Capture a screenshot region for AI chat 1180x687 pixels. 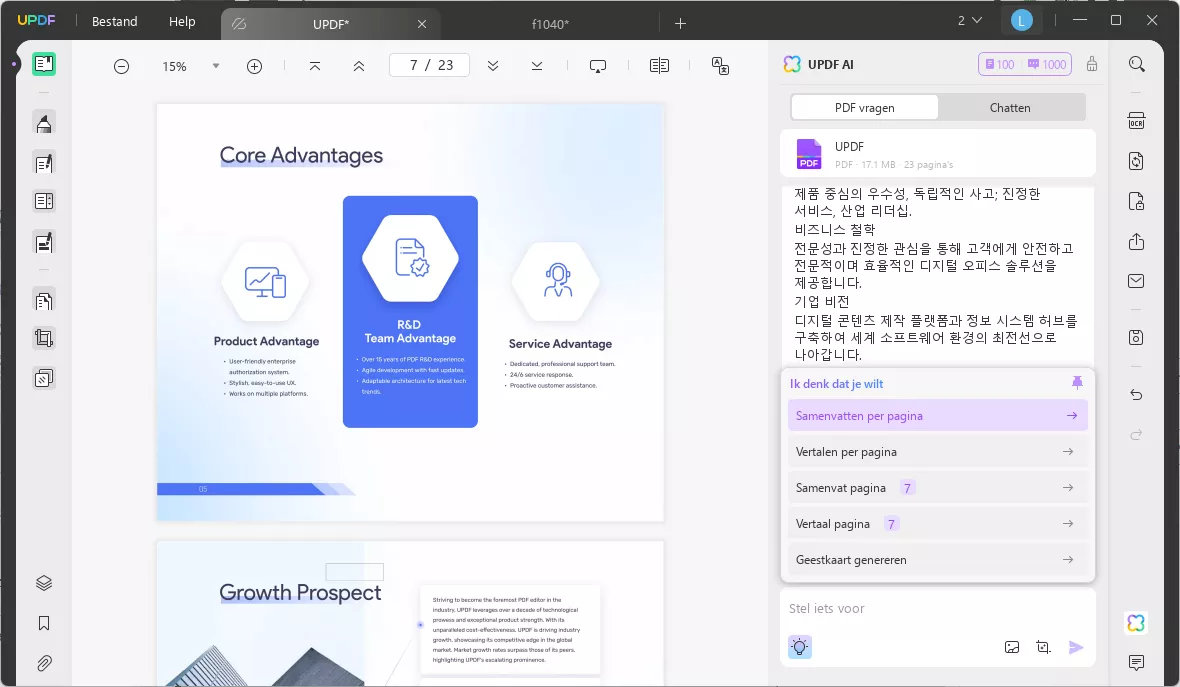coord(1043,647)
